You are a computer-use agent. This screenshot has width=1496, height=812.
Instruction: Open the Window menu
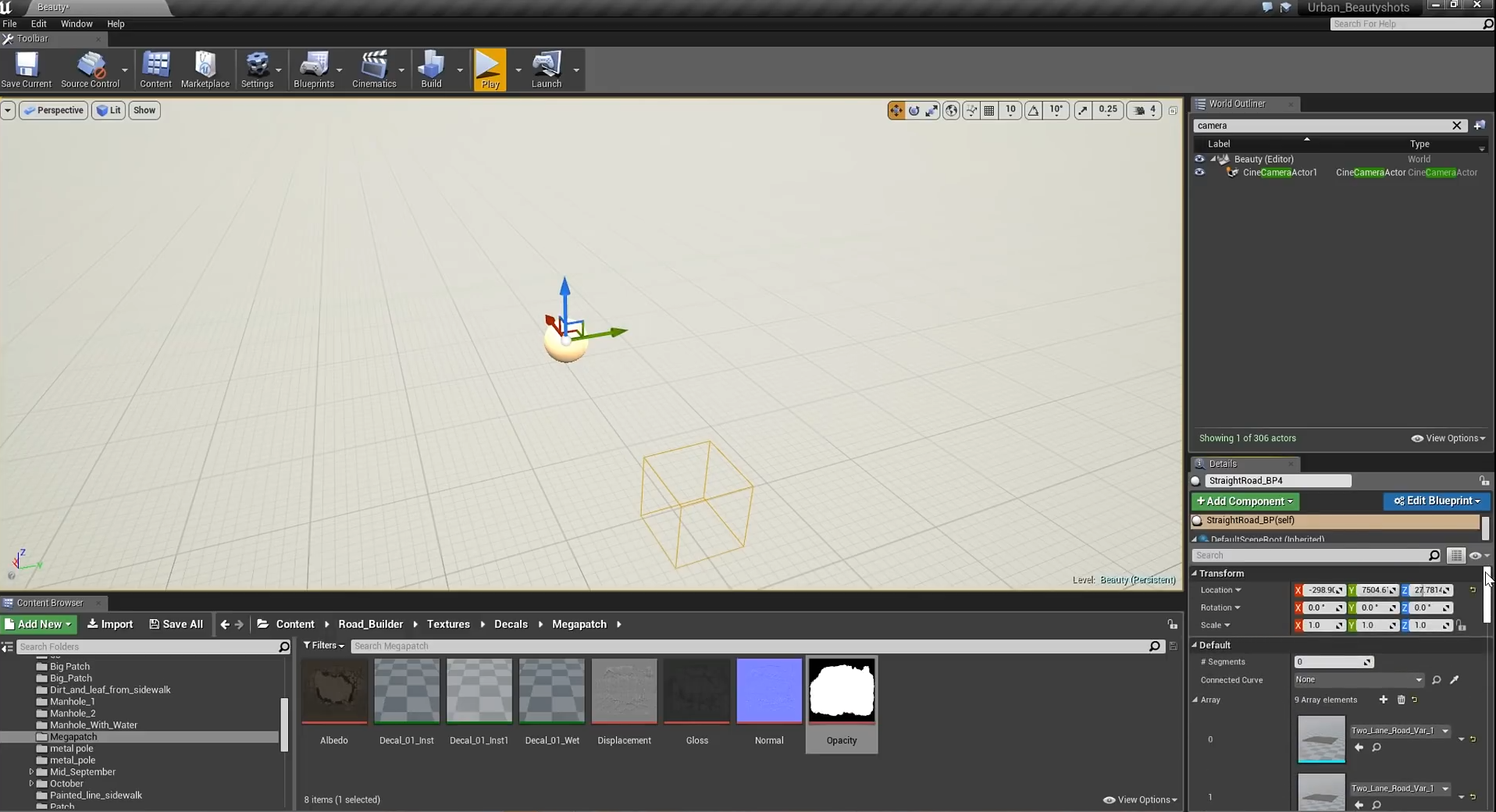coord(77,24)
